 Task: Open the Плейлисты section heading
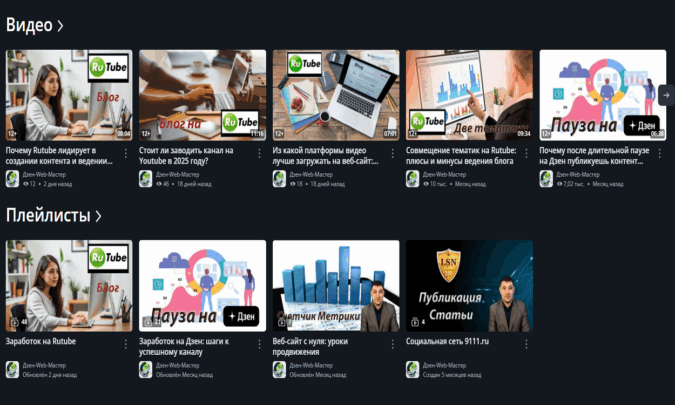(x=53, y=216)
